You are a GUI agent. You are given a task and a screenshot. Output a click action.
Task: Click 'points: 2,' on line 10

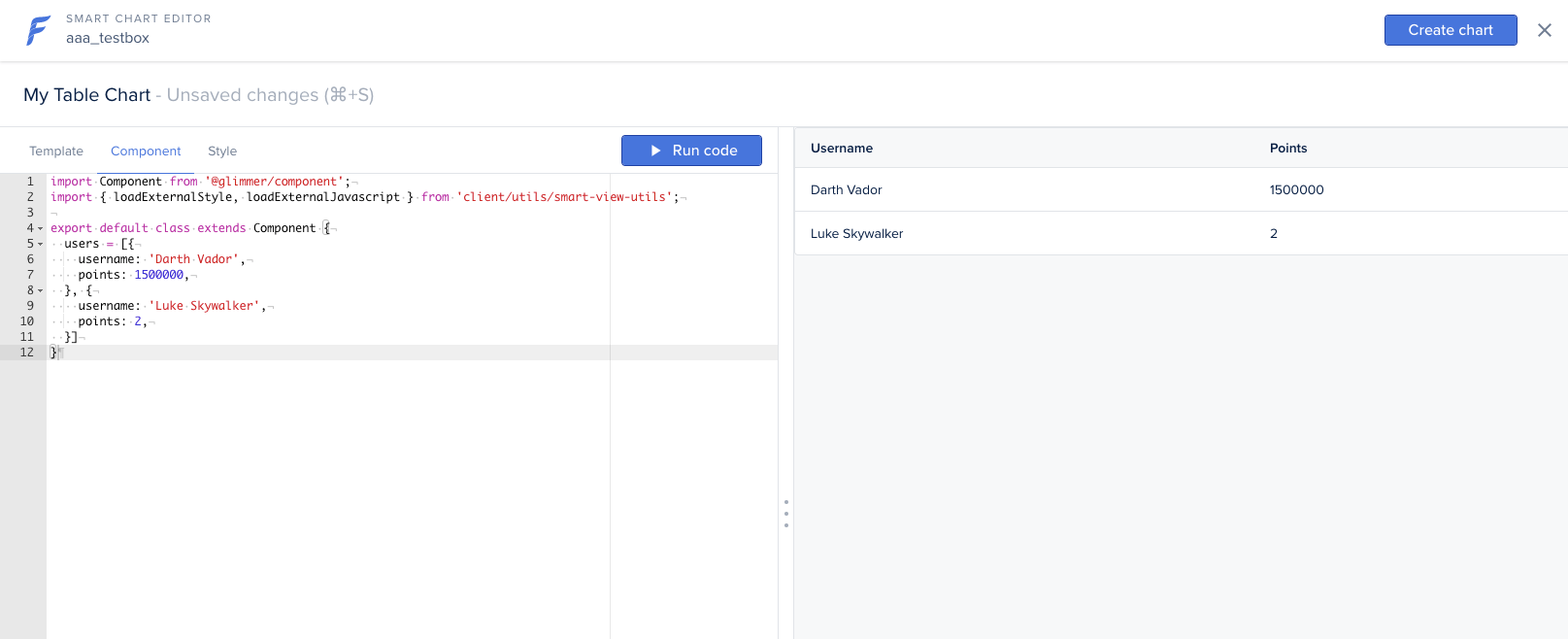click(x=114, y=321)
